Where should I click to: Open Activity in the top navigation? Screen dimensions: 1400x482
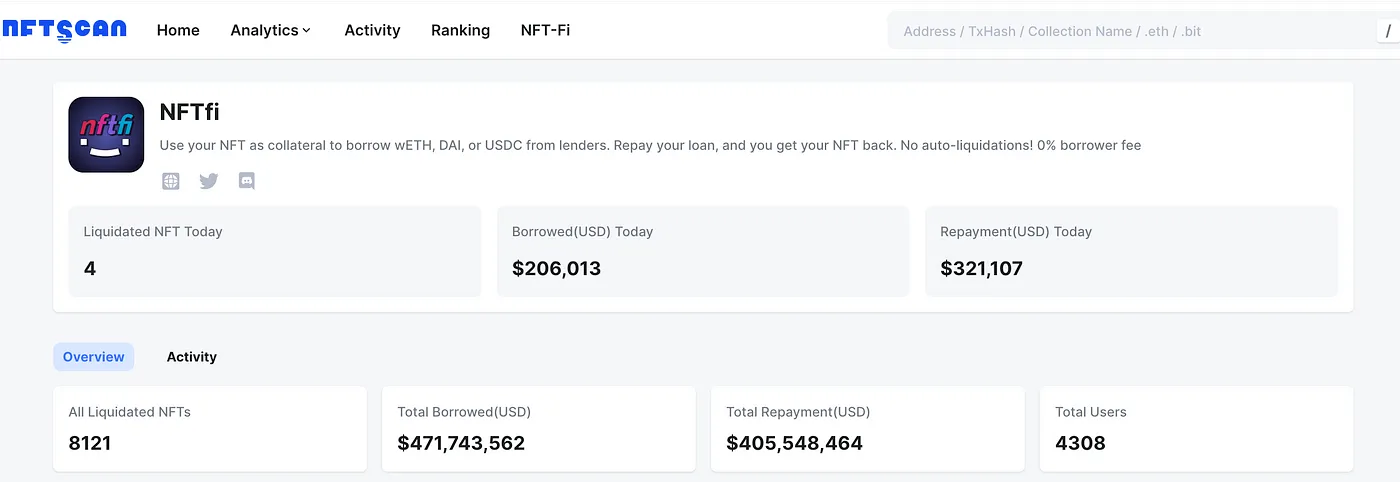[372, 30]
